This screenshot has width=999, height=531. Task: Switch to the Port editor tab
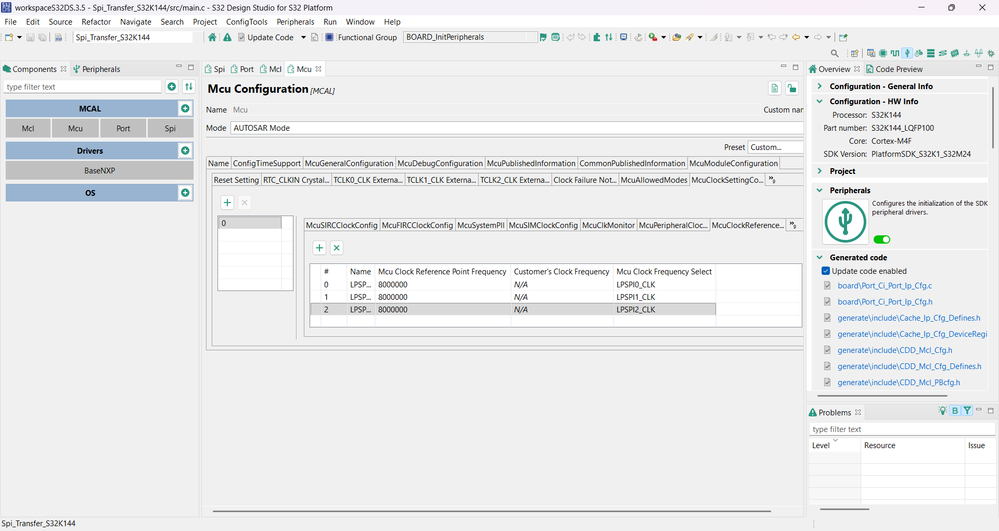[x=242, y=69]
